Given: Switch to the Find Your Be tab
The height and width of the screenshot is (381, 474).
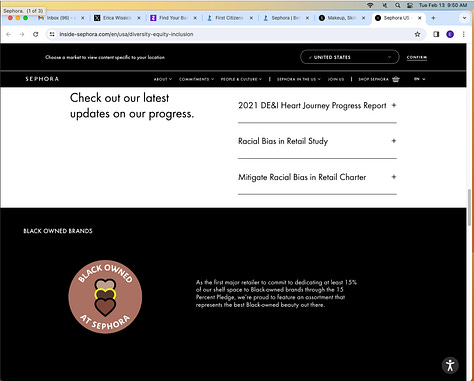Looking at the screenshot, I should click(172, 18).
